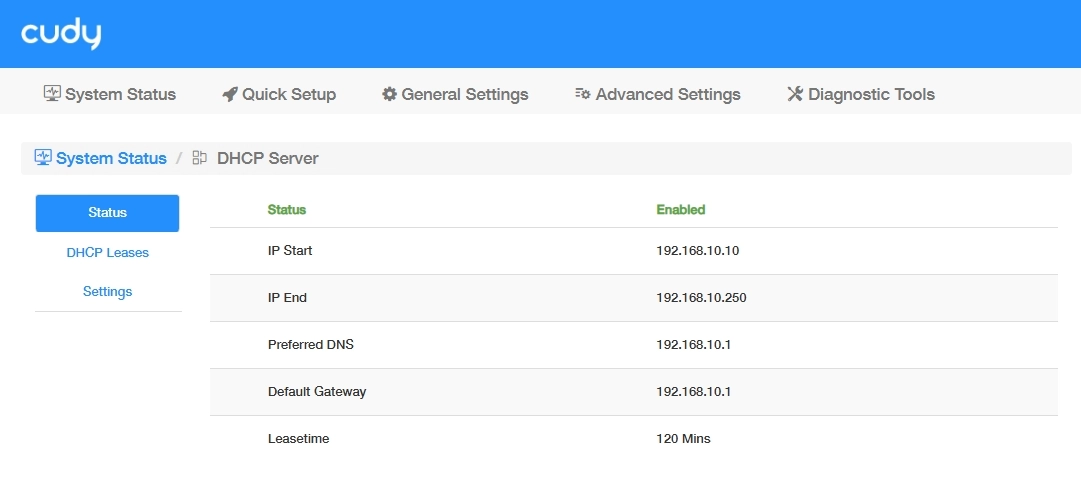1081x478 pixels.
Task: Click the IP End value 192.168.10.250
Action: click(701, 298)
